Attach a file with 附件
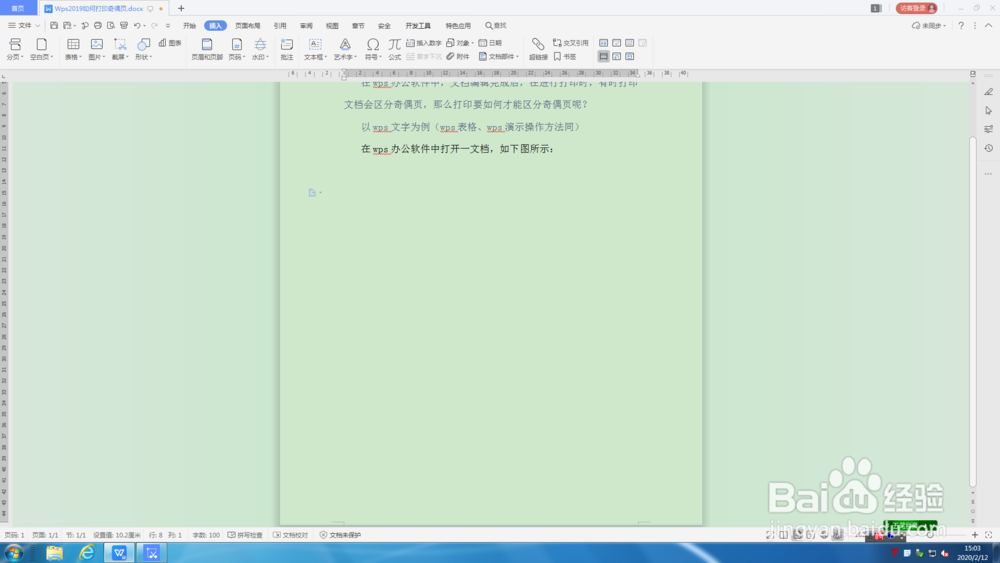The height and width of the screenshot is (563, 1000). pos(458,56)
